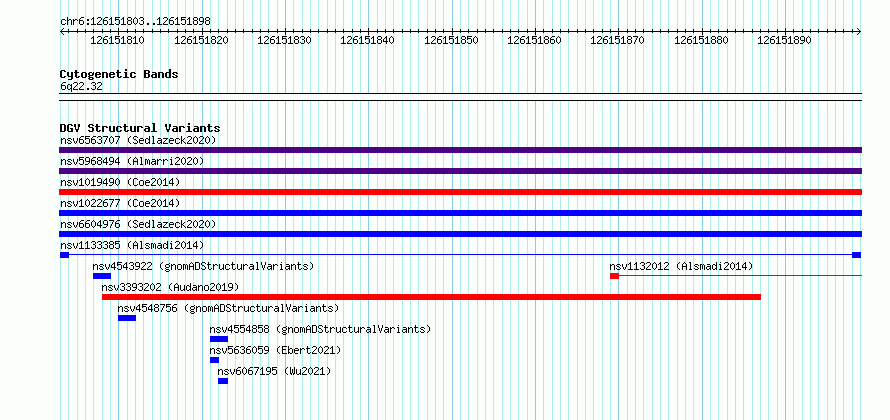
Task: Click ruler position 126151810
Action: click(x=117, y=40)
